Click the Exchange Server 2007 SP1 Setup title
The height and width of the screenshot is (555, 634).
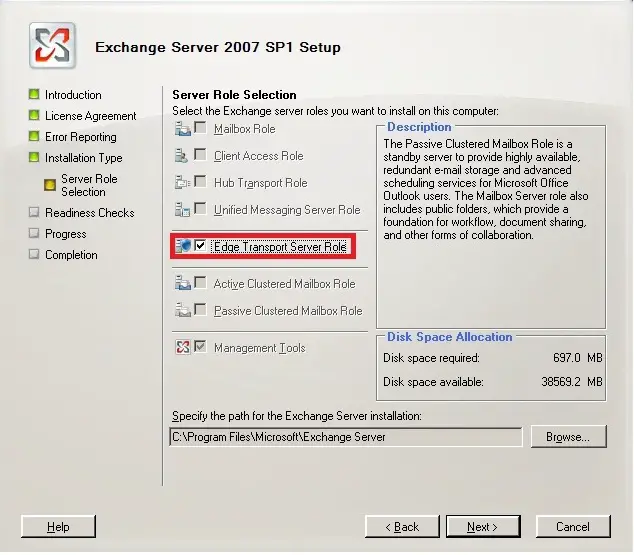218,47
